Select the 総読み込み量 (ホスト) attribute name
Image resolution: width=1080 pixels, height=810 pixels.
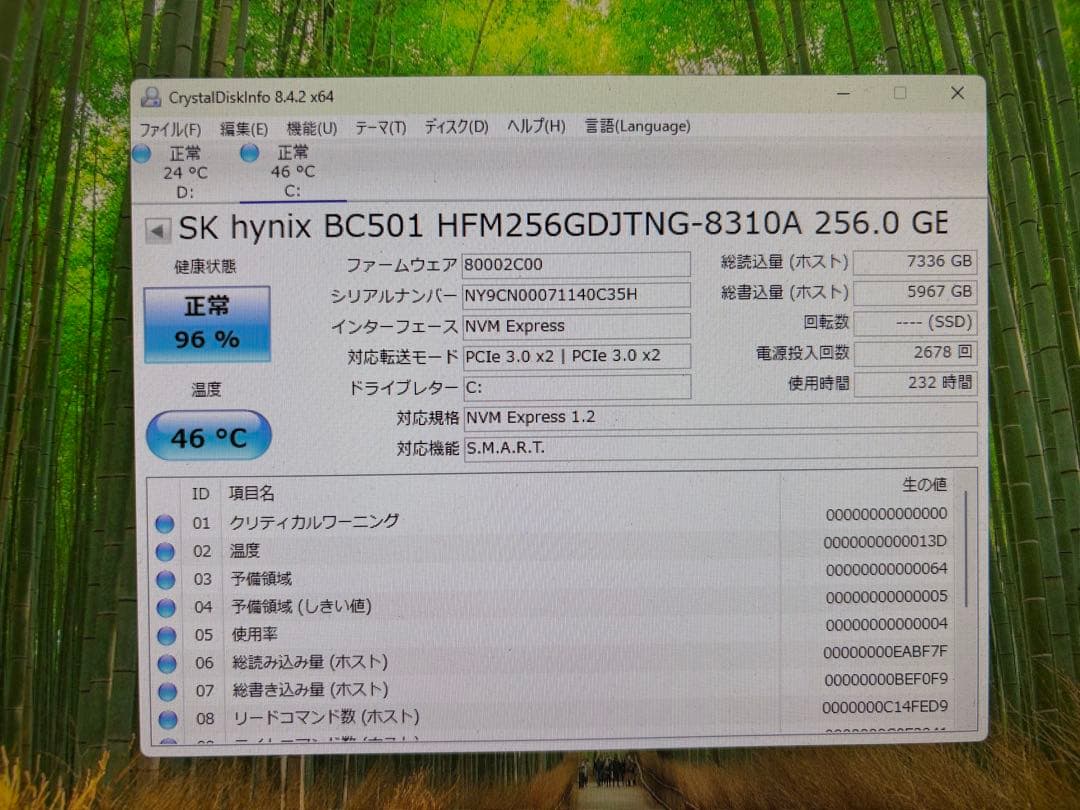point(310,663)
